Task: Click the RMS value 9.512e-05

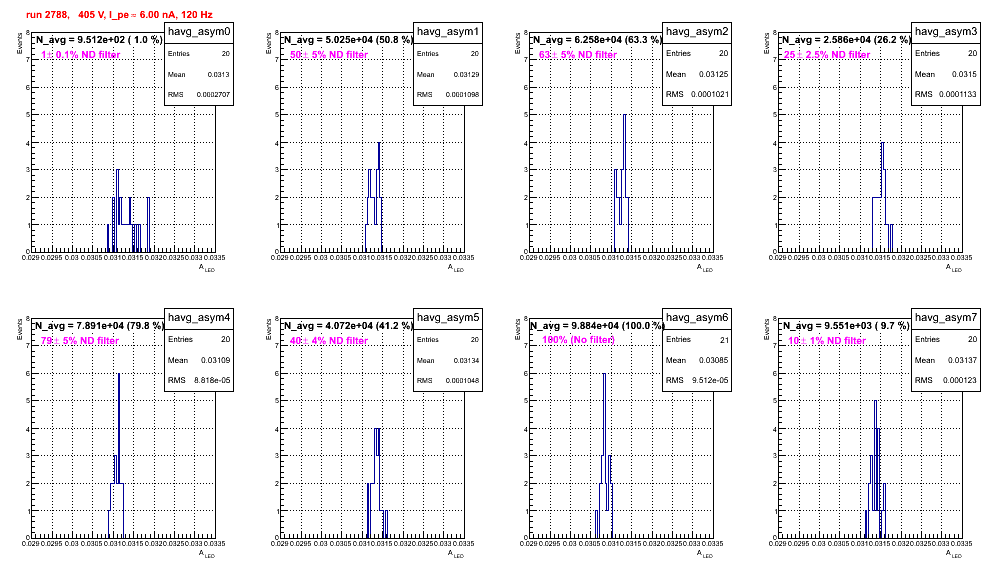Action: pos(710,381)
